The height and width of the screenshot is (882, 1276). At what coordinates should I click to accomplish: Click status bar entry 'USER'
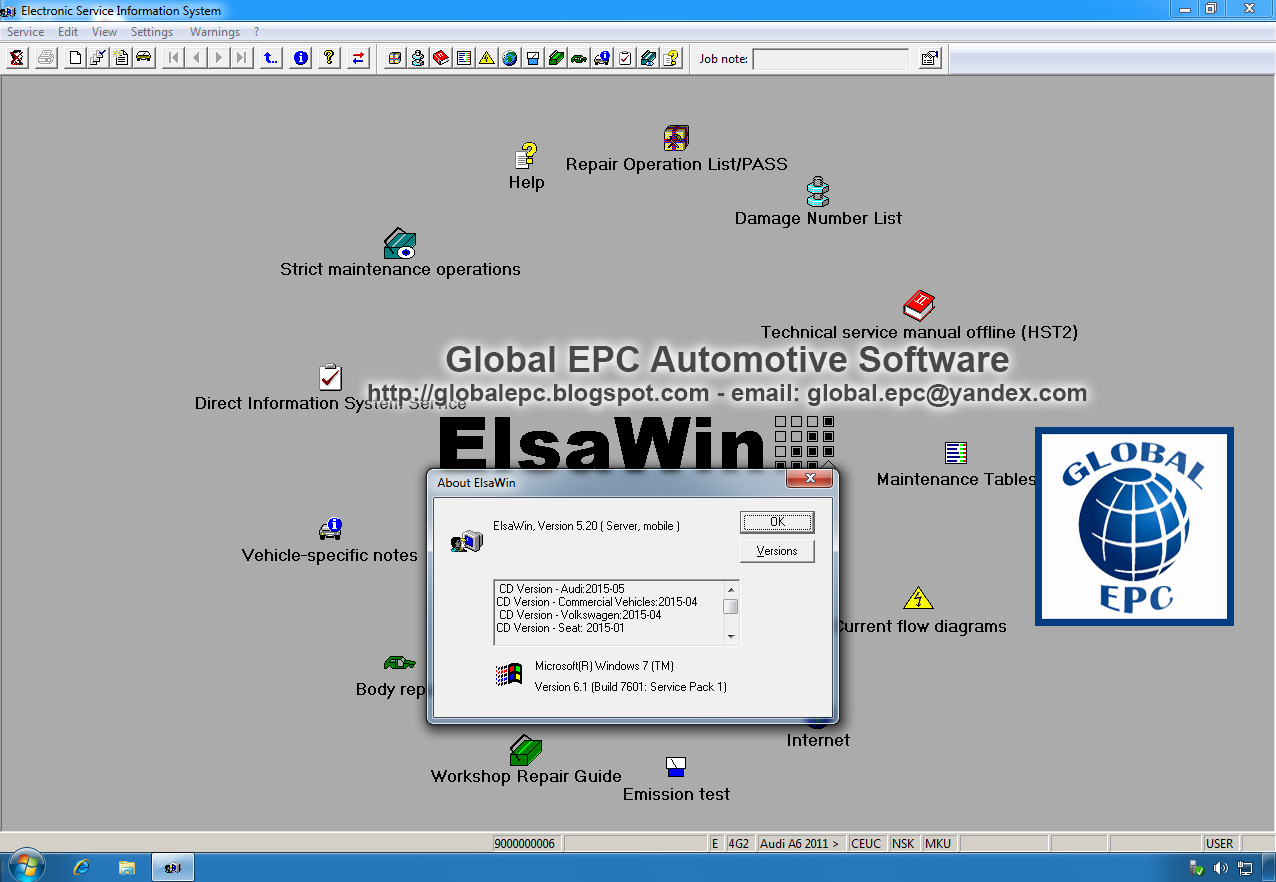[x=1219, y=843]
